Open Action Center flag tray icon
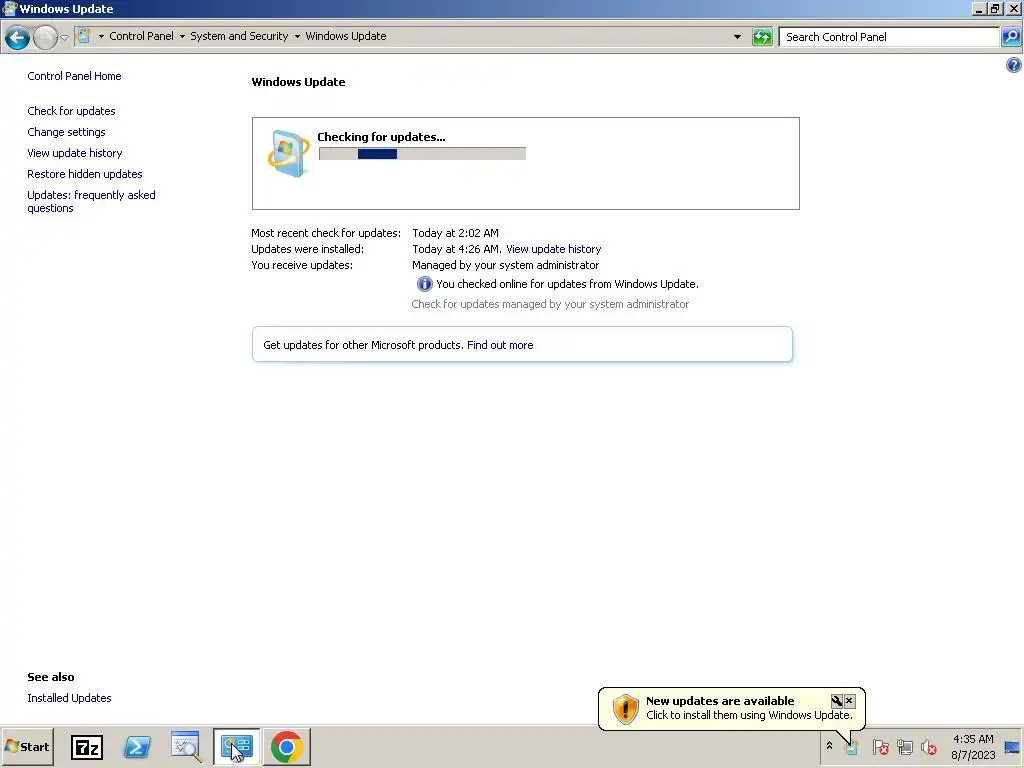The image size is (1024, 768). coord(880,746)
